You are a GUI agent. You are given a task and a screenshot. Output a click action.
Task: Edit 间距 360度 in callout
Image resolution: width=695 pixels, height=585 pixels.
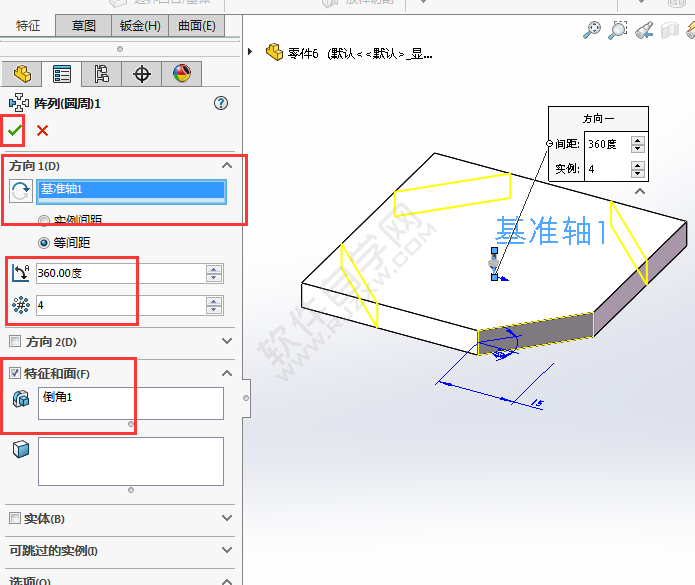(608, 144)
